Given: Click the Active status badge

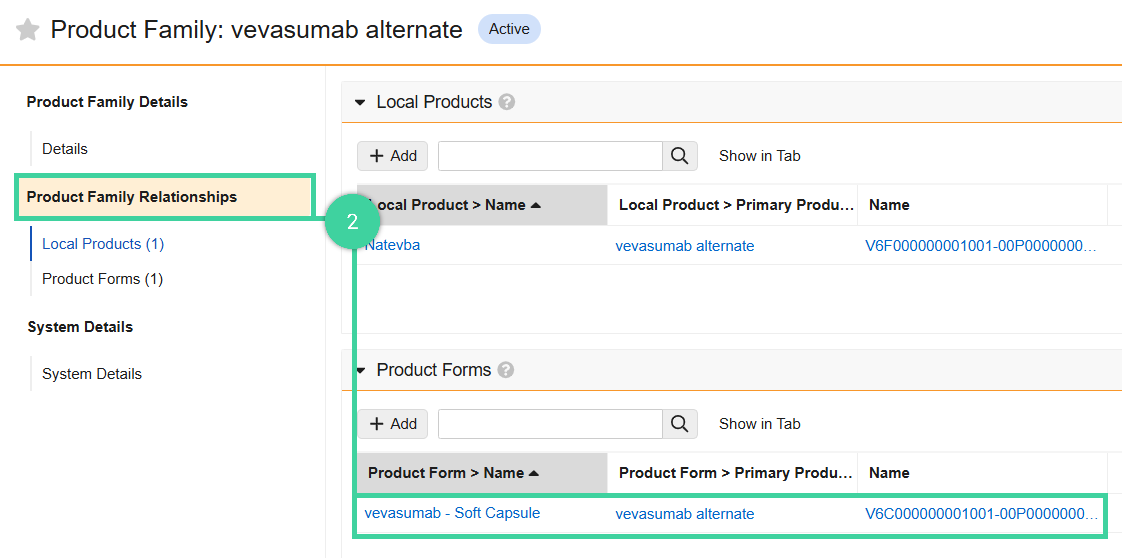Looking at the screenshot, I should tap(509, 29).
